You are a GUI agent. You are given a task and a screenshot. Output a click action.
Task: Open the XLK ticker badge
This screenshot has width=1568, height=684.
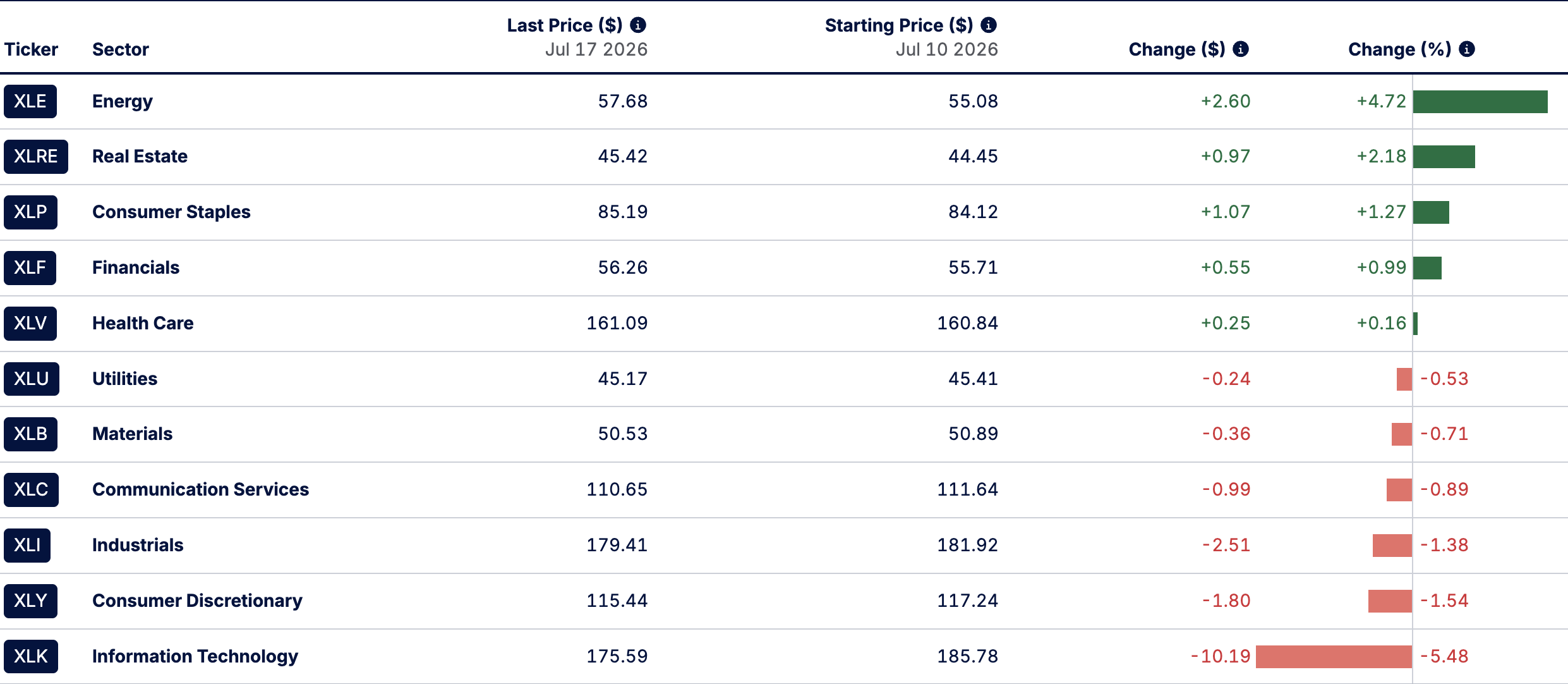tap(31, 656)
